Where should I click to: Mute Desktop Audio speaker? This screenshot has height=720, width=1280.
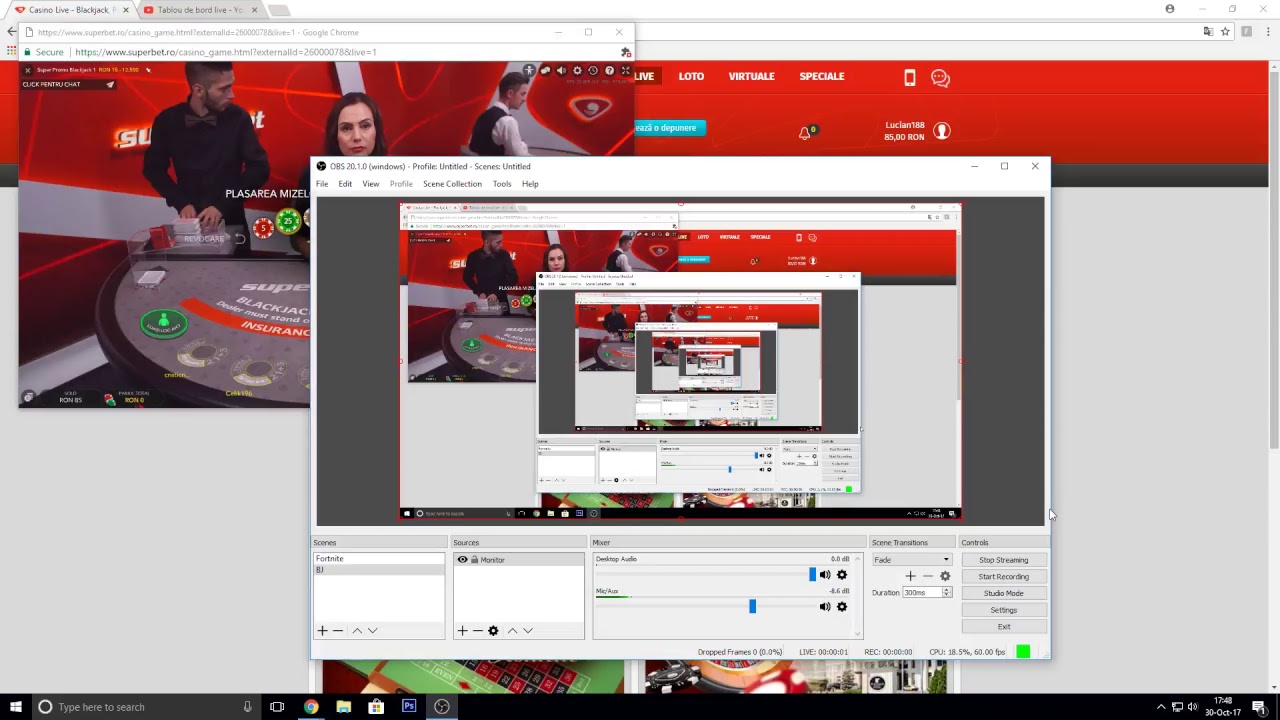(x=825, y=575)
